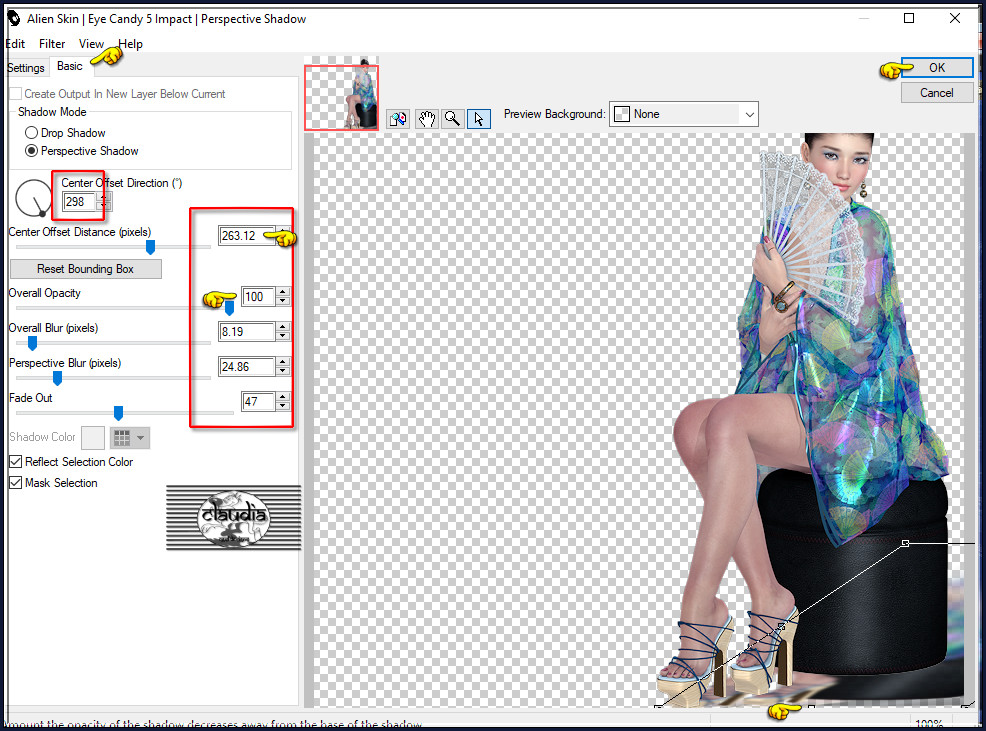Click the Alien Skin title bar icon
This screenshot has height=731, width=986.
[x=13, y=19]
